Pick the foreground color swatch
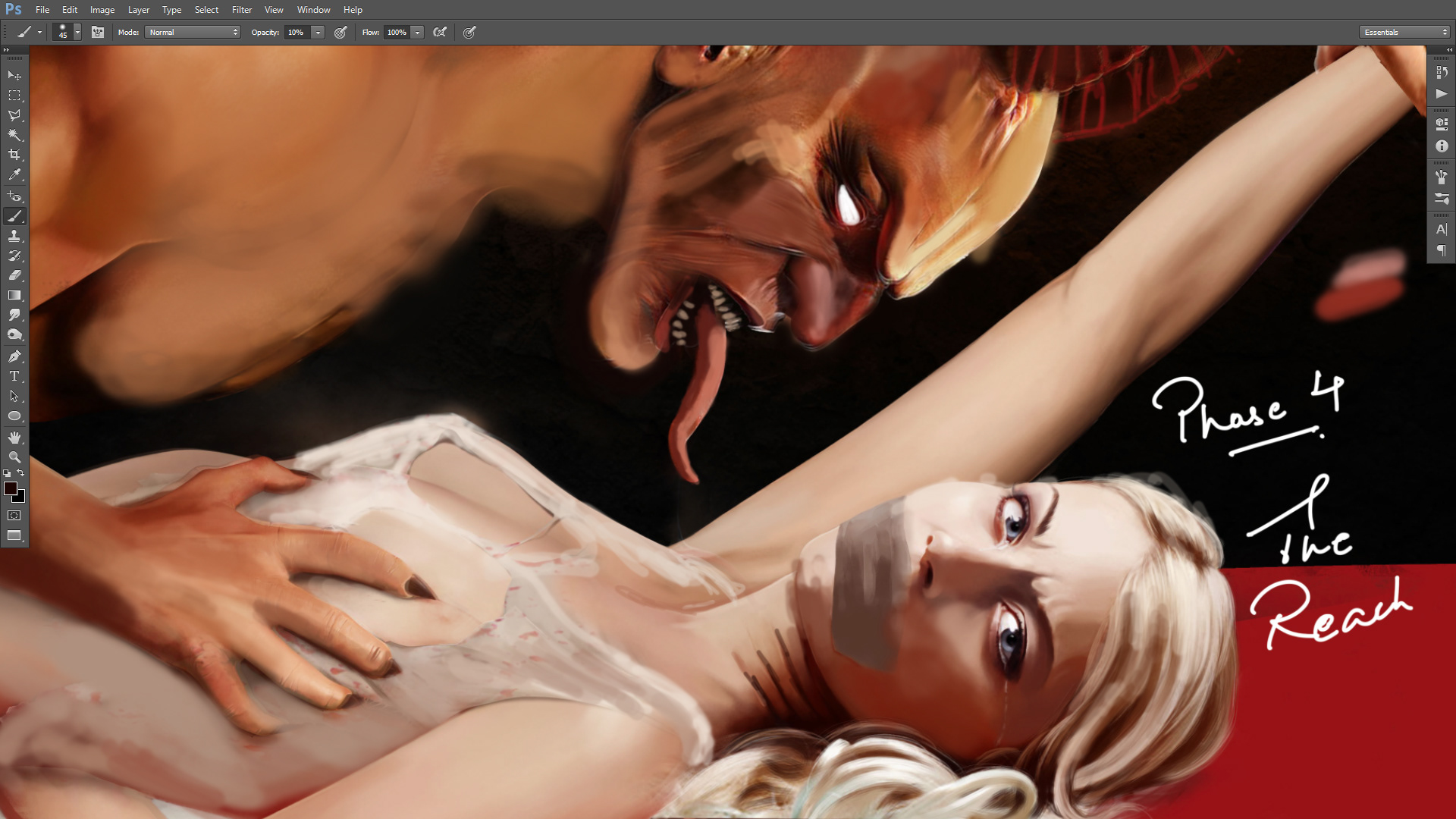1456x819 pixels. (x=10, y=488)
